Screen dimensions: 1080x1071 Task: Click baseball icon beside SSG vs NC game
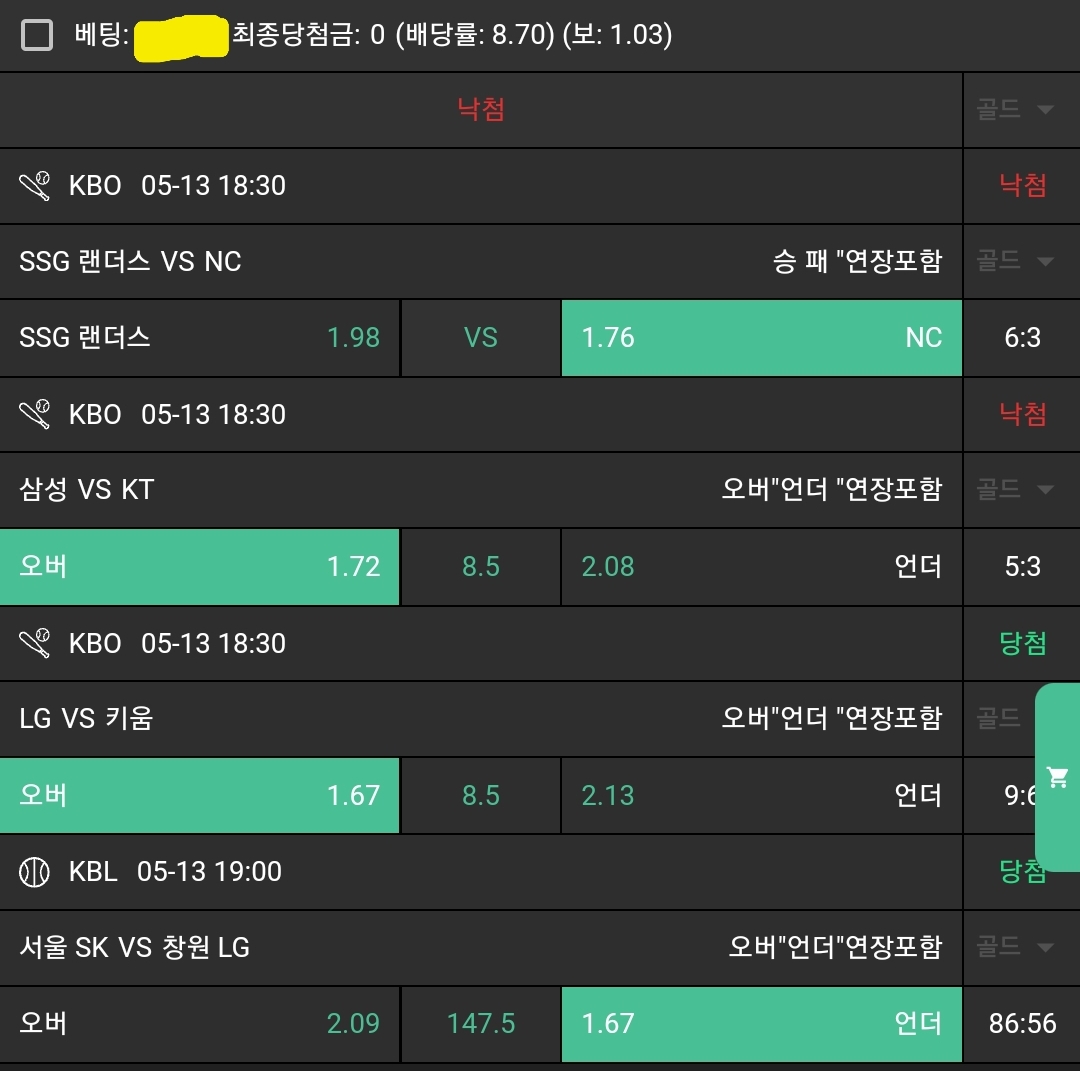click(35, 186)
